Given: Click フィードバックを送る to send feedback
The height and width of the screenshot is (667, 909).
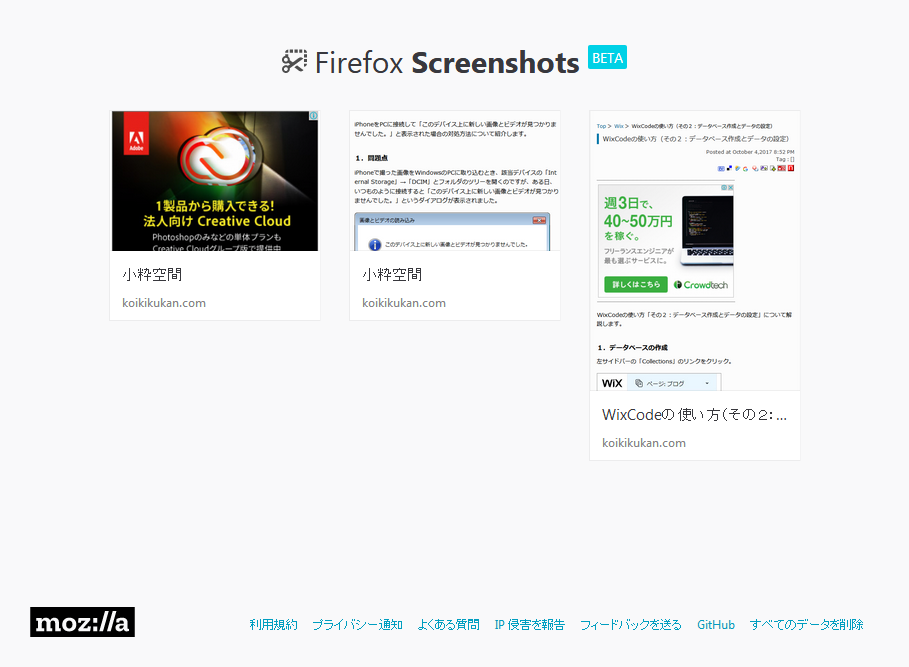Looking at the screenshot, I should tap(631, 625).
